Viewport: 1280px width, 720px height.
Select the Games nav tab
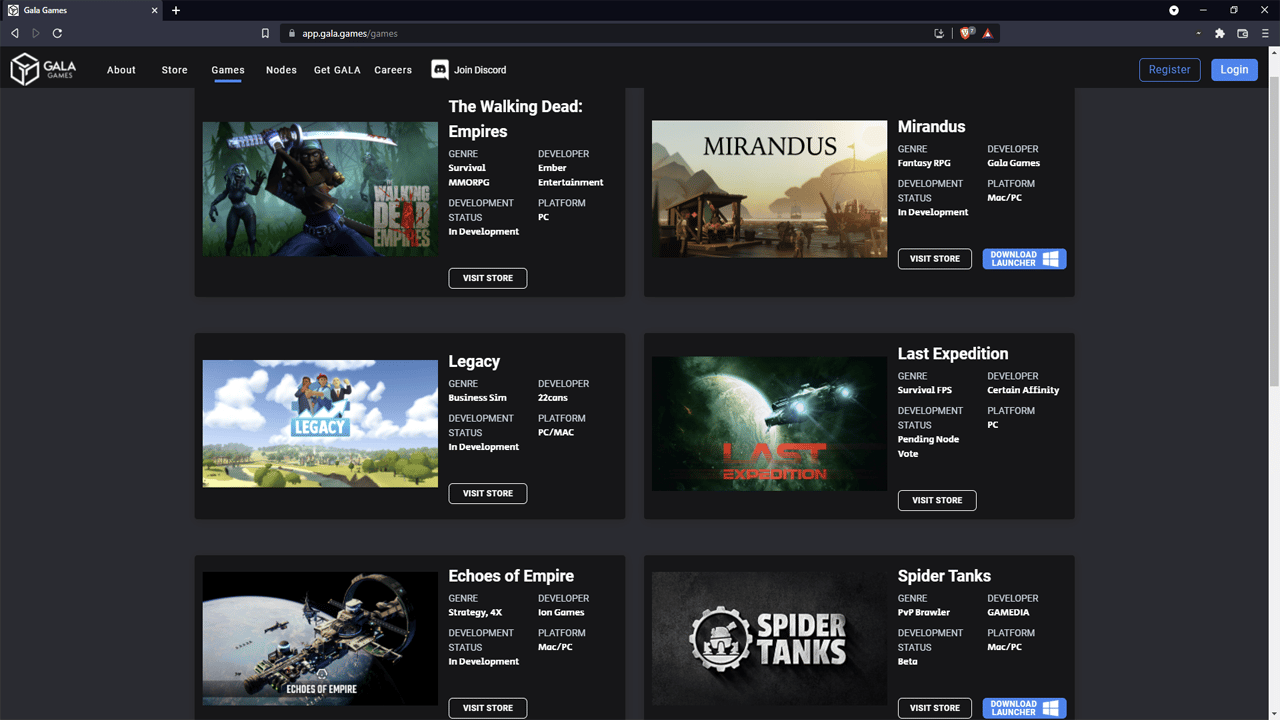coord(228,70)
